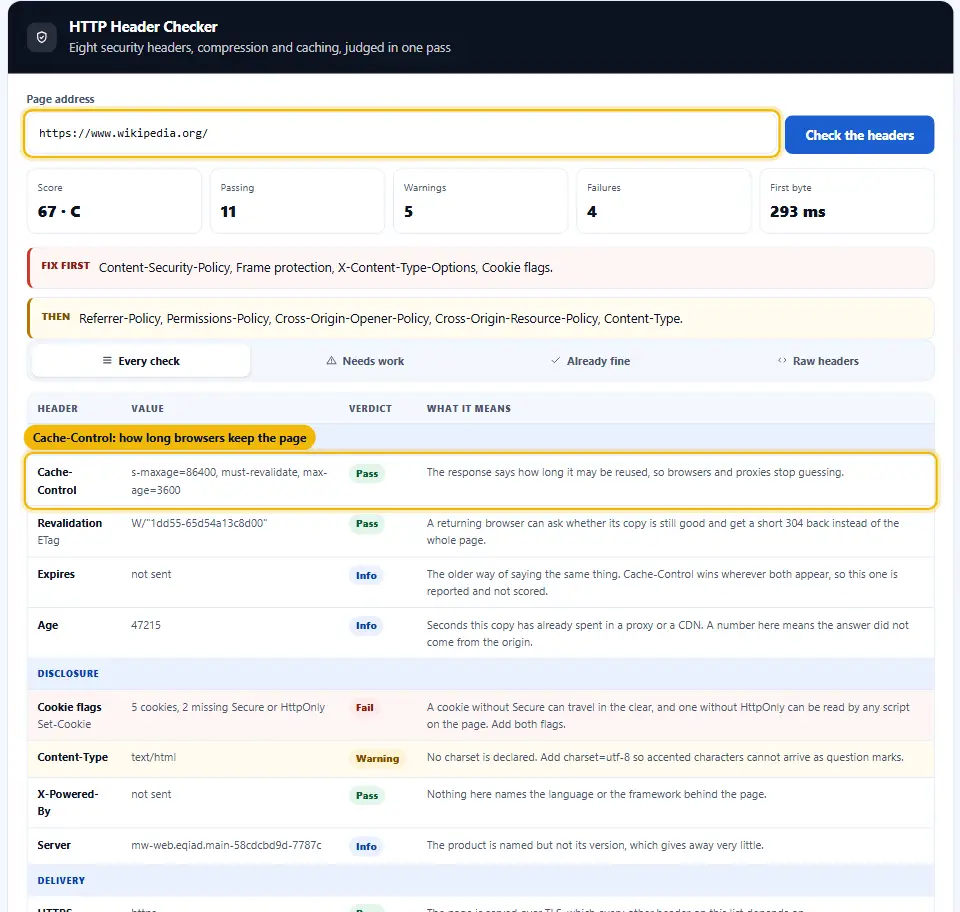Click the checkmark icon on Already fine

[555, 361]
